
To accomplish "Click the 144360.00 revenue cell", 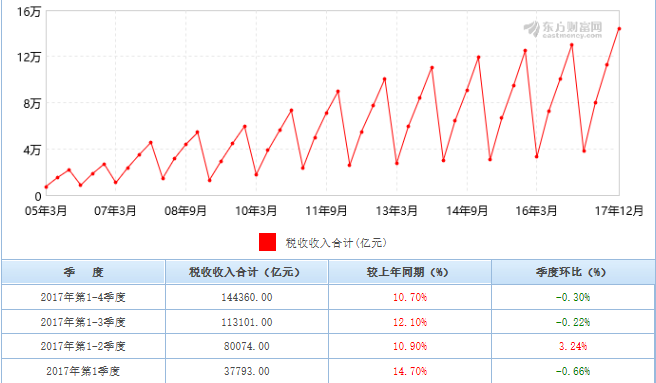I will click(x=246, y=297).
